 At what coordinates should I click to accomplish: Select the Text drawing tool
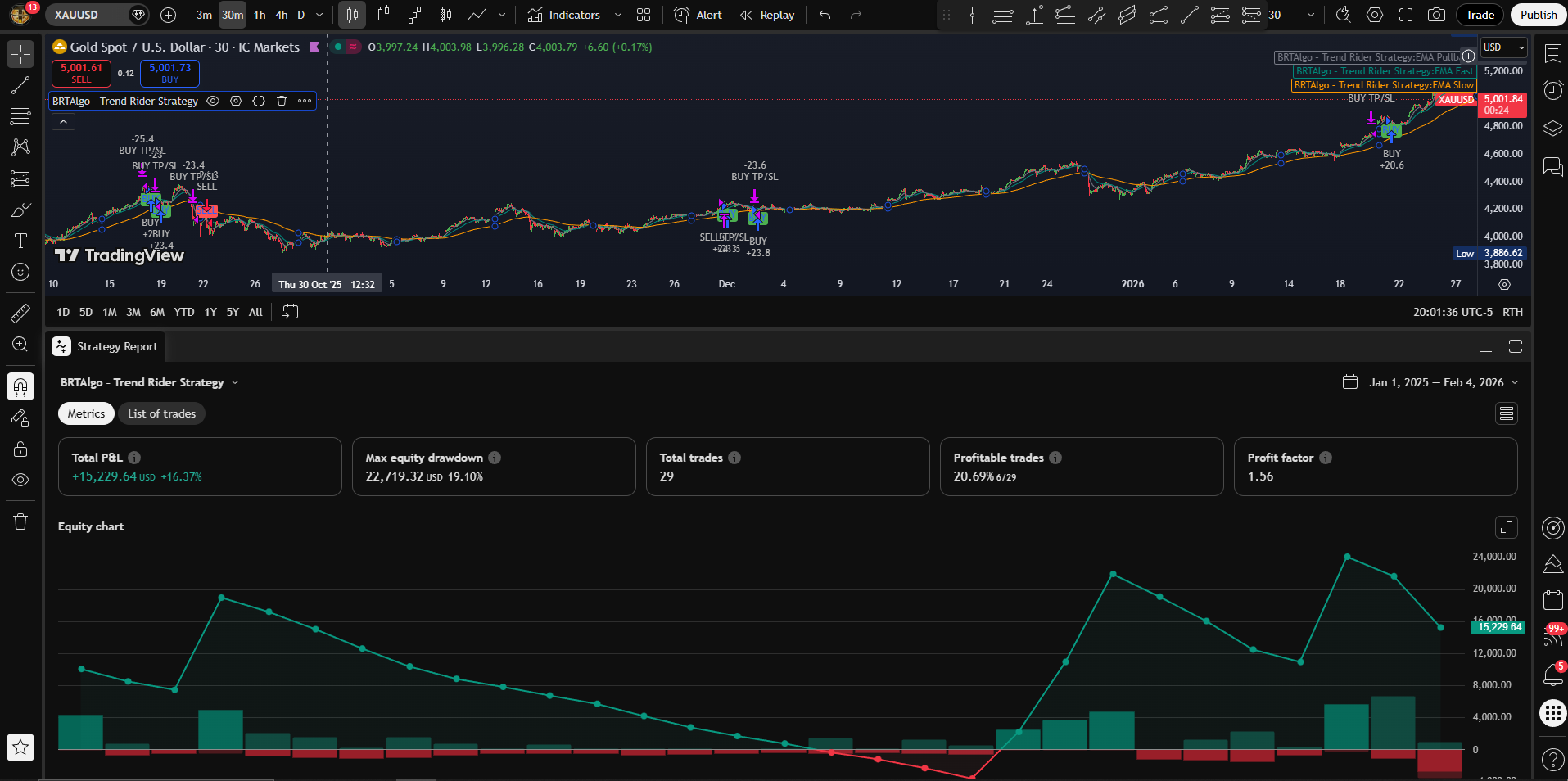click(x=20, y=241)
